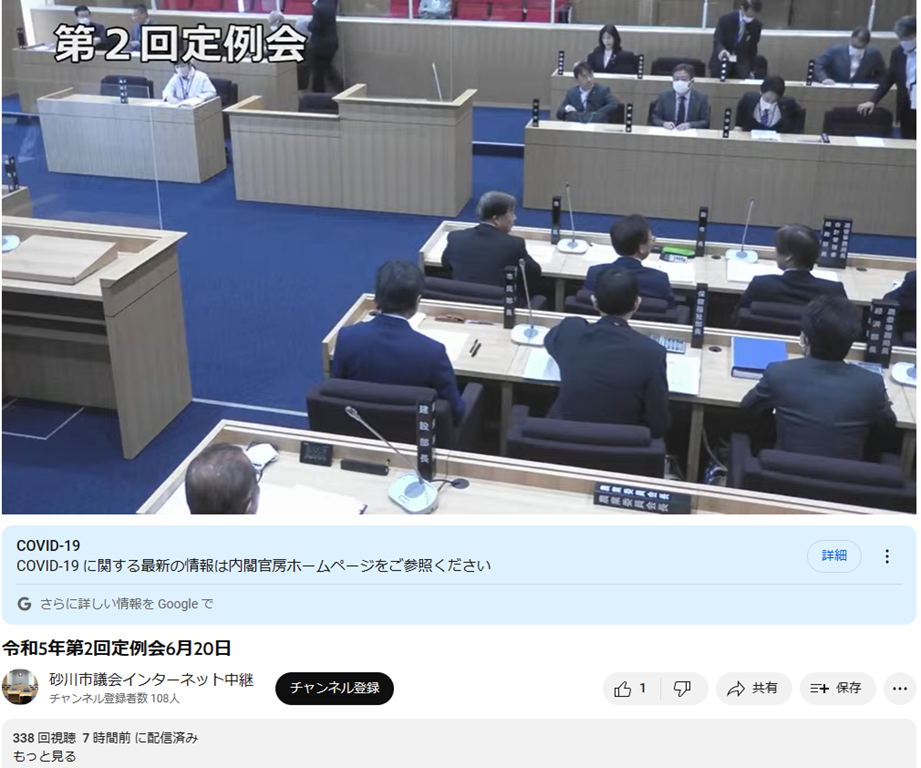Click the thumbs-down dislike icon
The width and height of the screenshot is (921, 768).
tap(682, 688)
